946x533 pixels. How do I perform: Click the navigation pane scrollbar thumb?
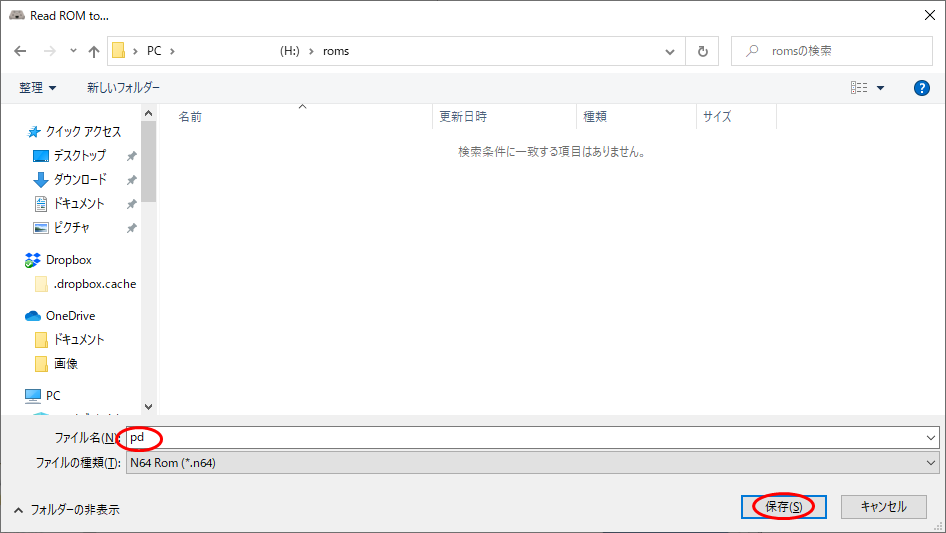(148, 161)
